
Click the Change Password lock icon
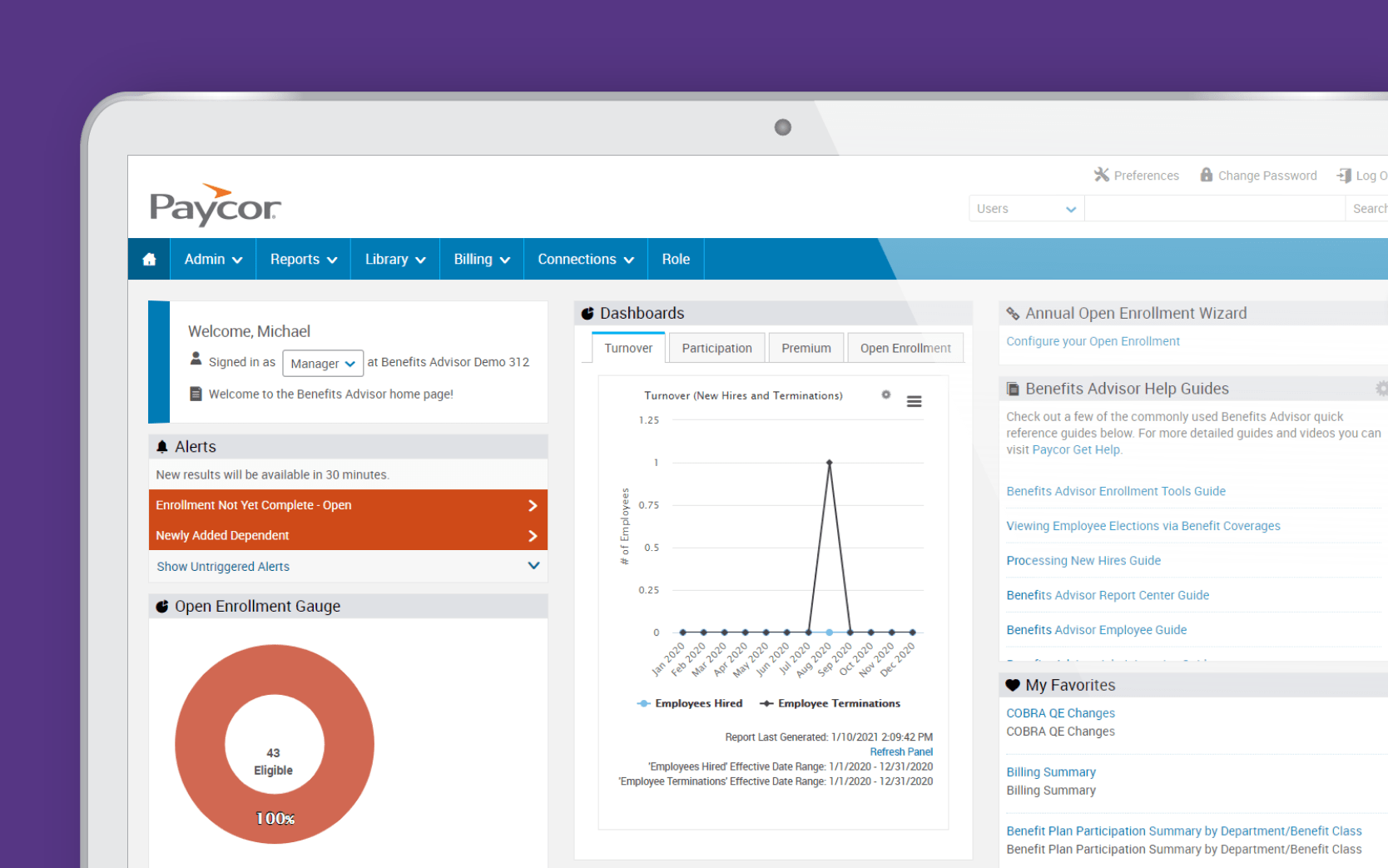point(1206,175)
